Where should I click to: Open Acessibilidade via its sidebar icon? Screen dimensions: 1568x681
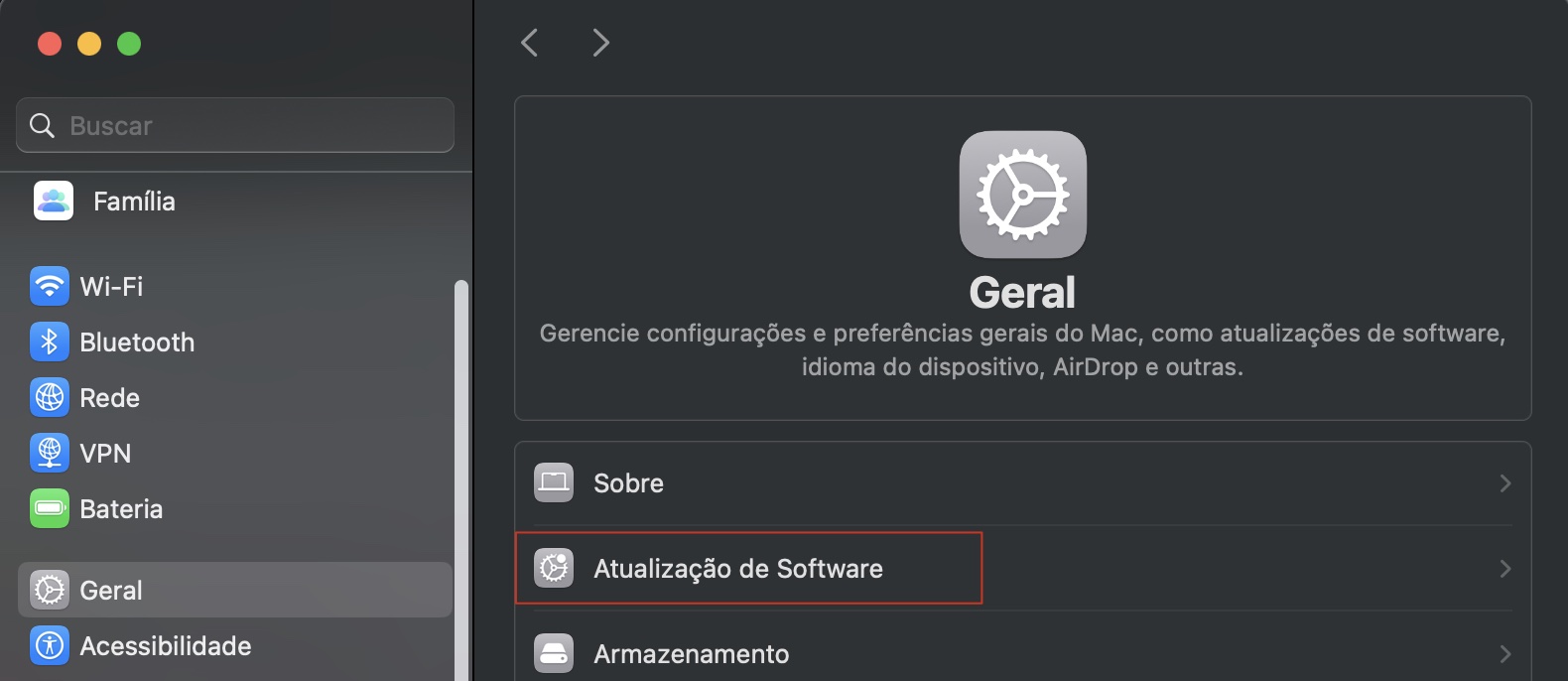pyautogui.click(x=49, y=645)
